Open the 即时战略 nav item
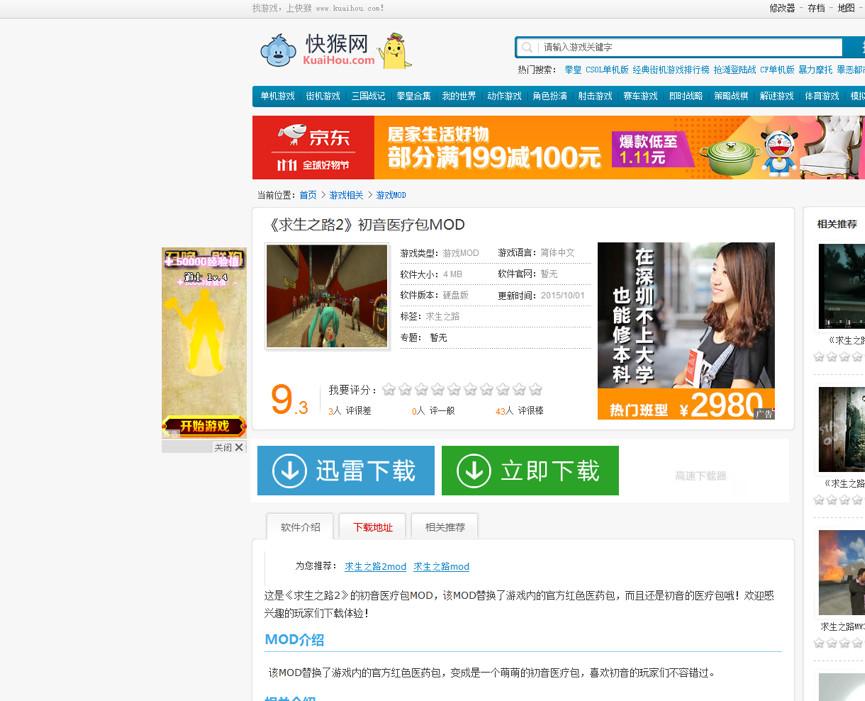Screen dimensions: 865x701 coord(686,96)
